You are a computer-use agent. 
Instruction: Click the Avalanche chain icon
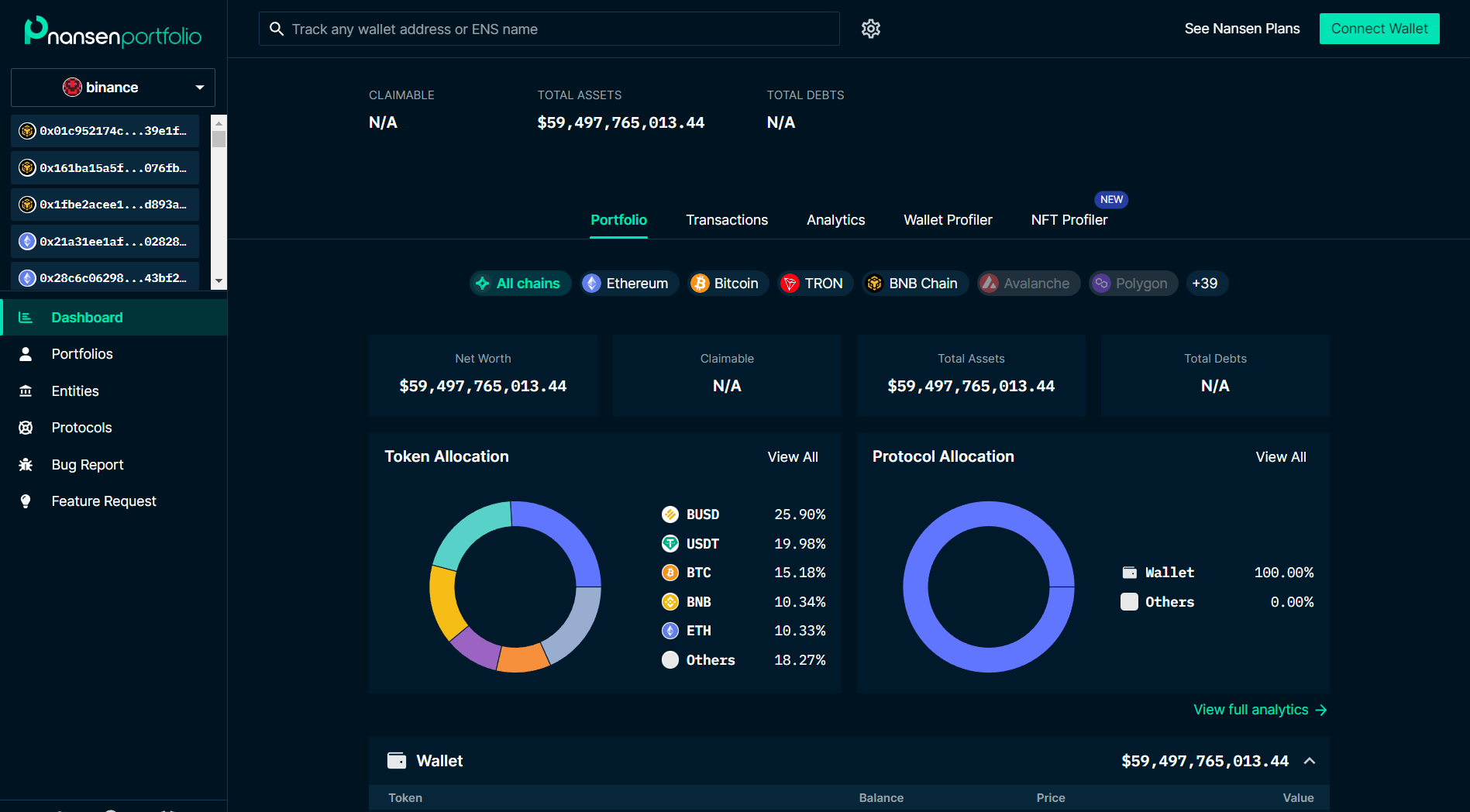[989, 284]
